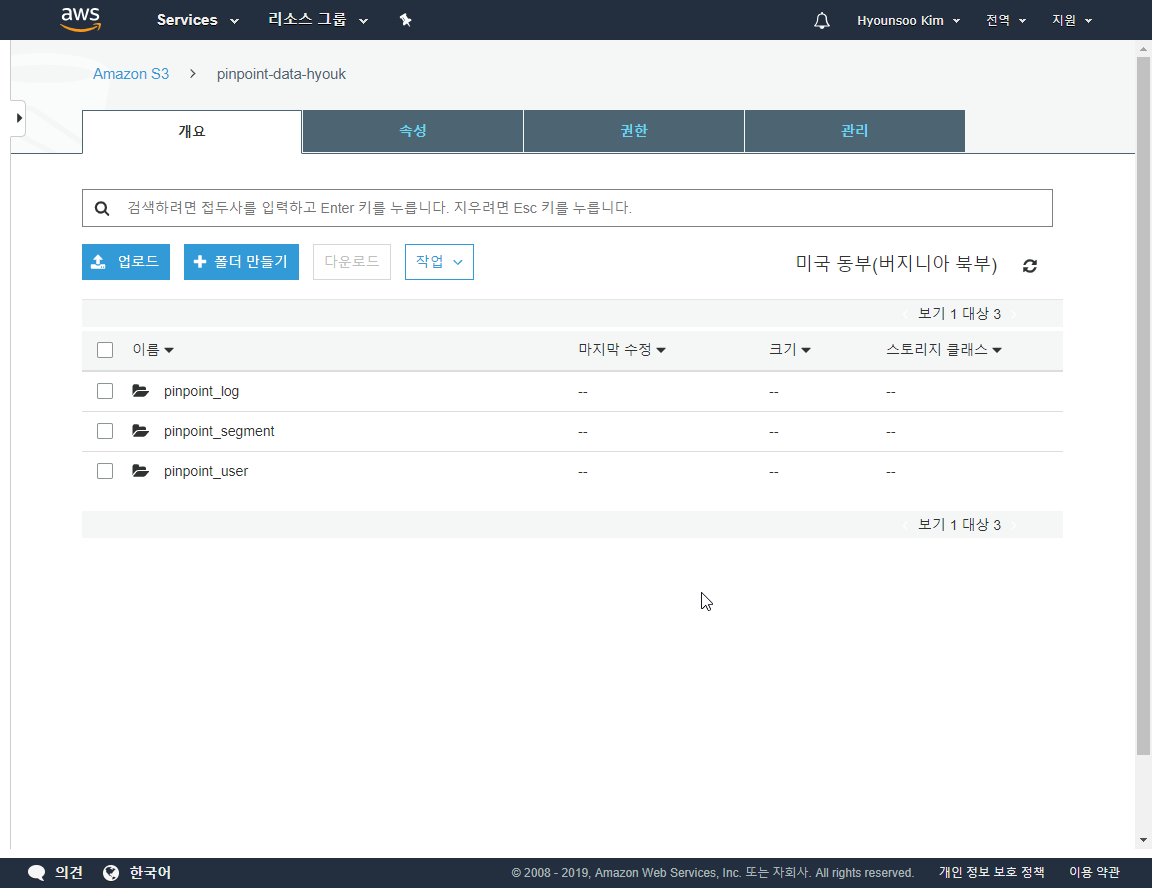Click the 업로드 upload button
The width and height of the screenshot is (1152, 888).
pos(126,262)
